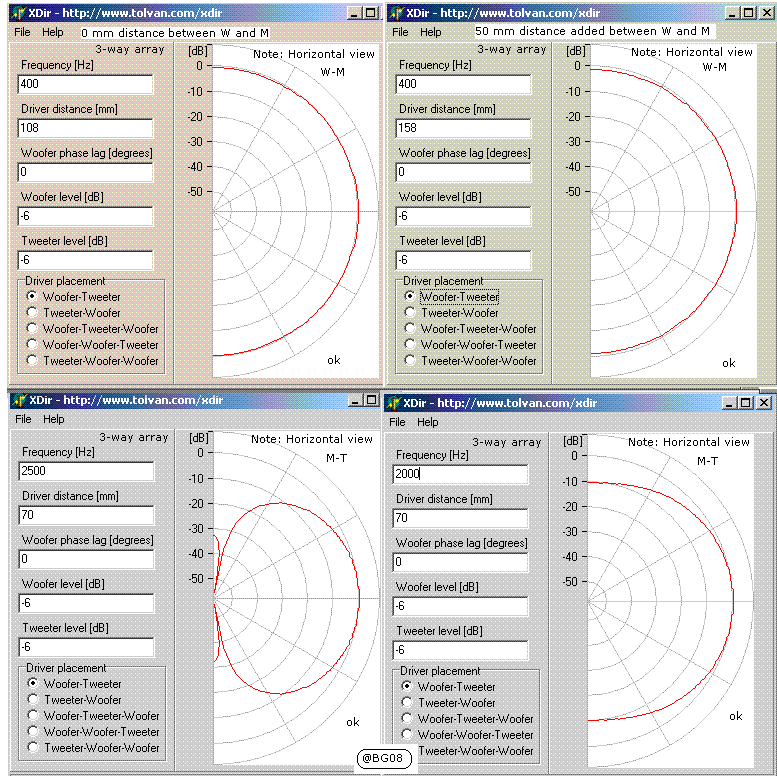Click Woofer phase lag field in the 158 mm window
This screenshot has width=777, height=776.
coord(463,172)
